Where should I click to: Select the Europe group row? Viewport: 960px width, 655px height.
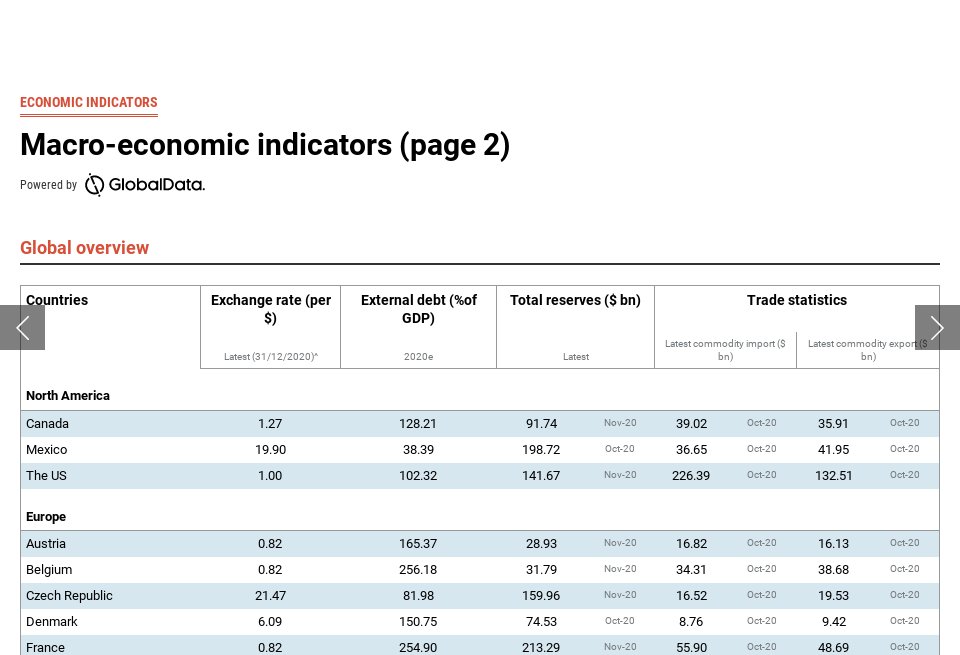(x=46, y=517)
